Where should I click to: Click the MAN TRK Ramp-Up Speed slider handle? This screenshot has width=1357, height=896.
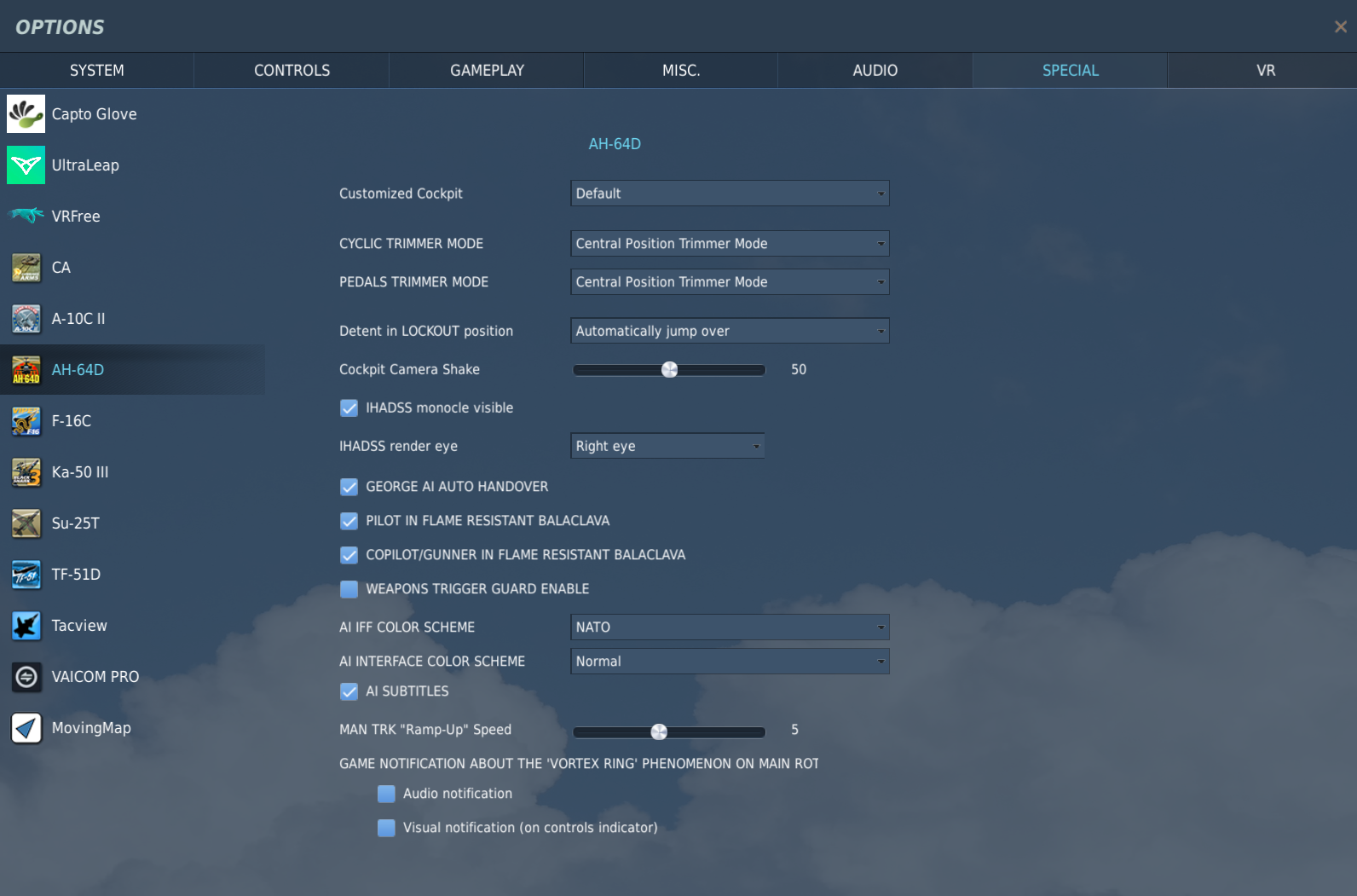click(659, 731)
